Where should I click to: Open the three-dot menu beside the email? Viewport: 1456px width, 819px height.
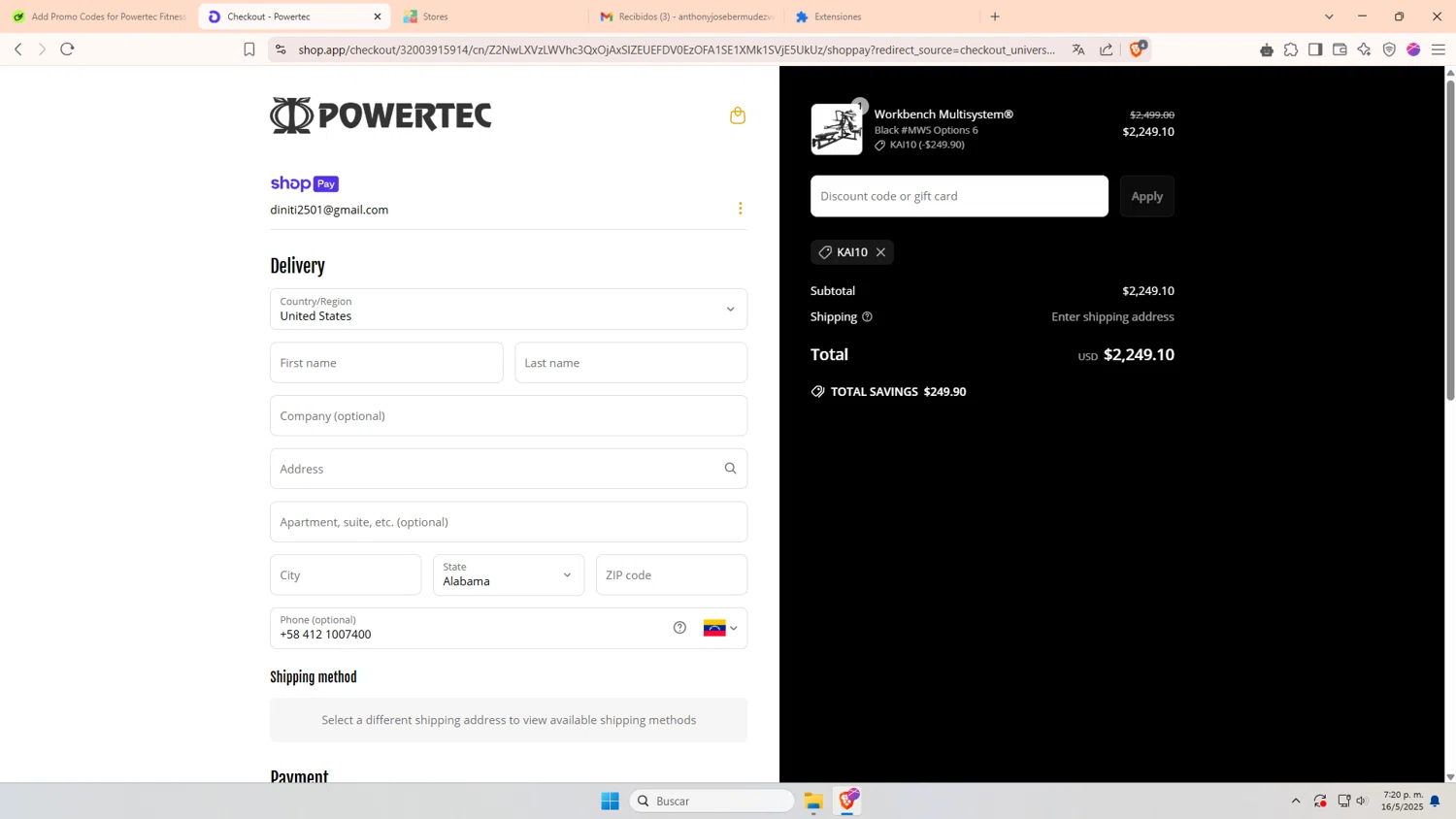(x=740, y=209)
